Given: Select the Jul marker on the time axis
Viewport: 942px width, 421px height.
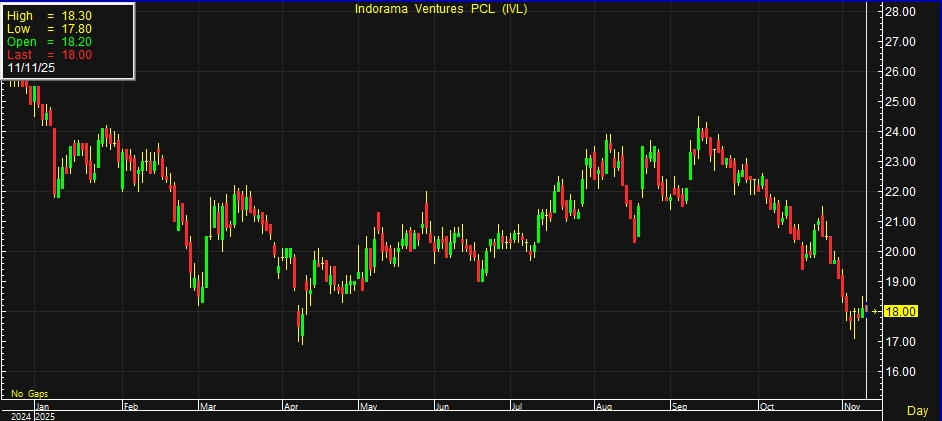Looking at the screenshot, I should click(517, 407).
